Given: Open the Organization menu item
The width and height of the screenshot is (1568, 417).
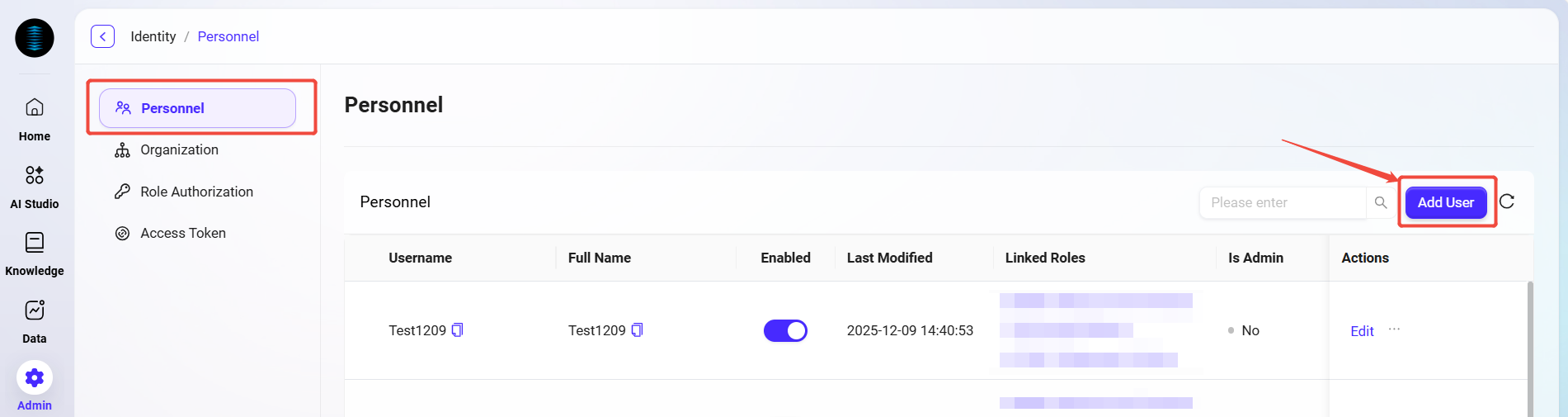Looking at the screenshot, I should click(x=179, y=149).
